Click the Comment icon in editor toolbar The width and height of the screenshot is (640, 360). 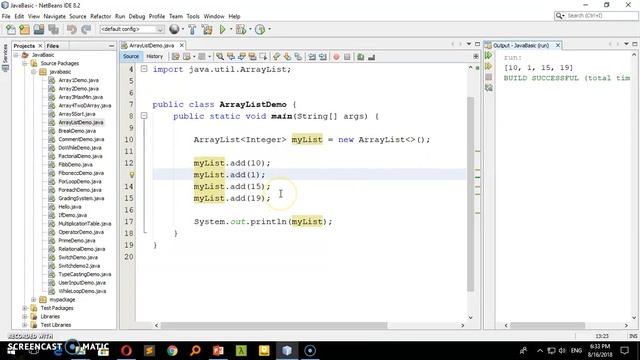click(360, 57)
